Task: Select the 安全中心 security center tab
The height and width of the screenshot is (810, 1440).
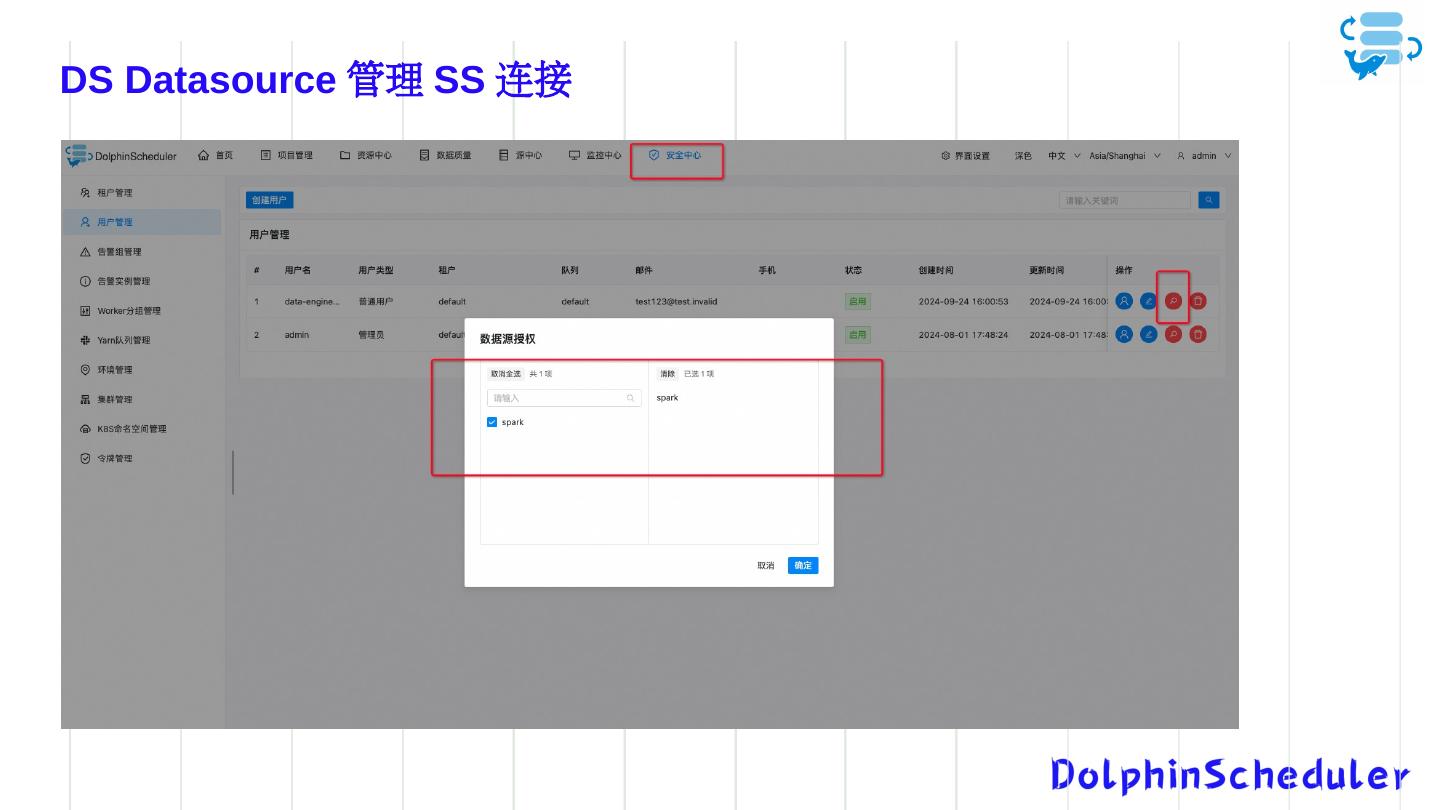Action: tap(675, 155)
